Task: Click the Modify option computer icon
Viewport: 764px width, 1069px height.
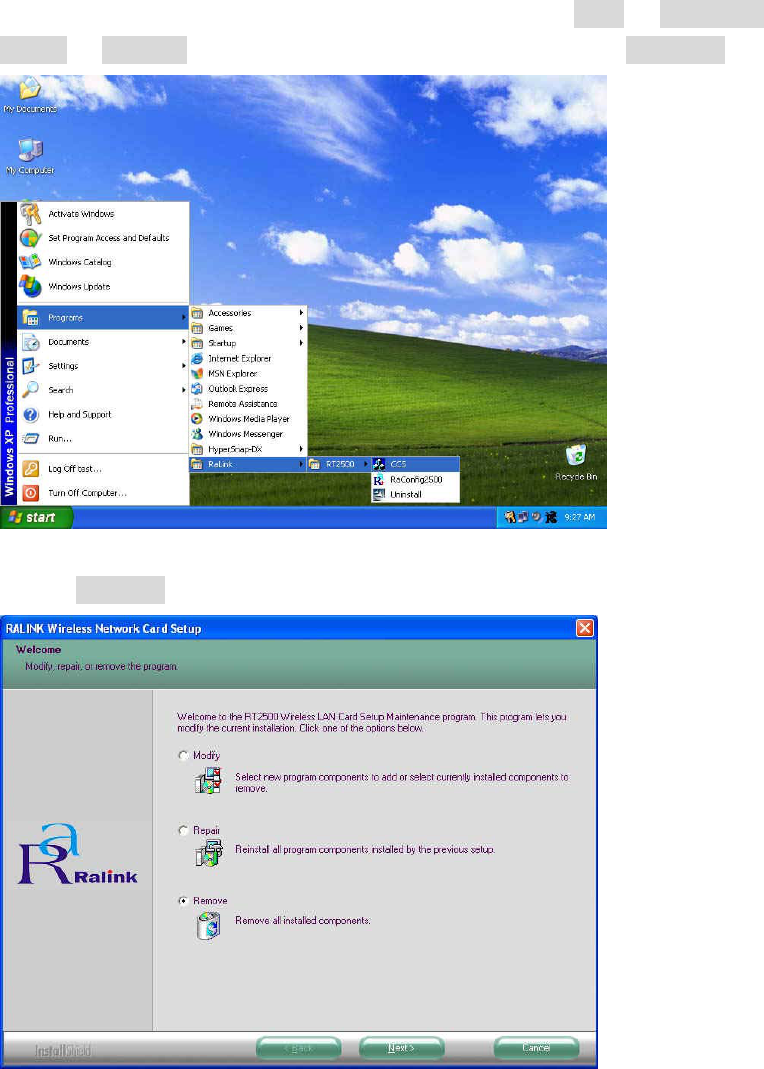Action: tap(209, 781)
